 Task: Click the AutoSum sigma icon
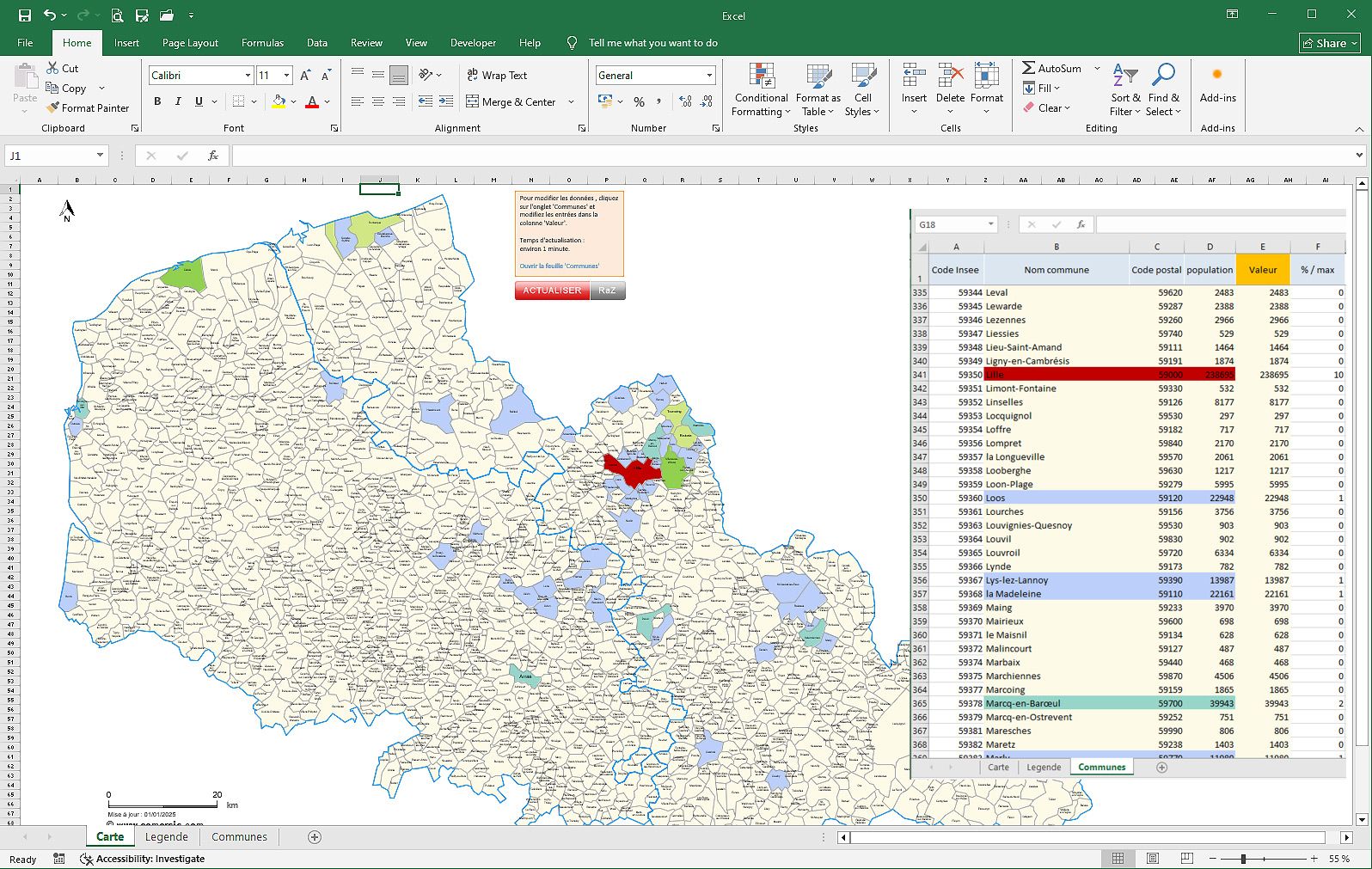click(x=1029, y=68)
